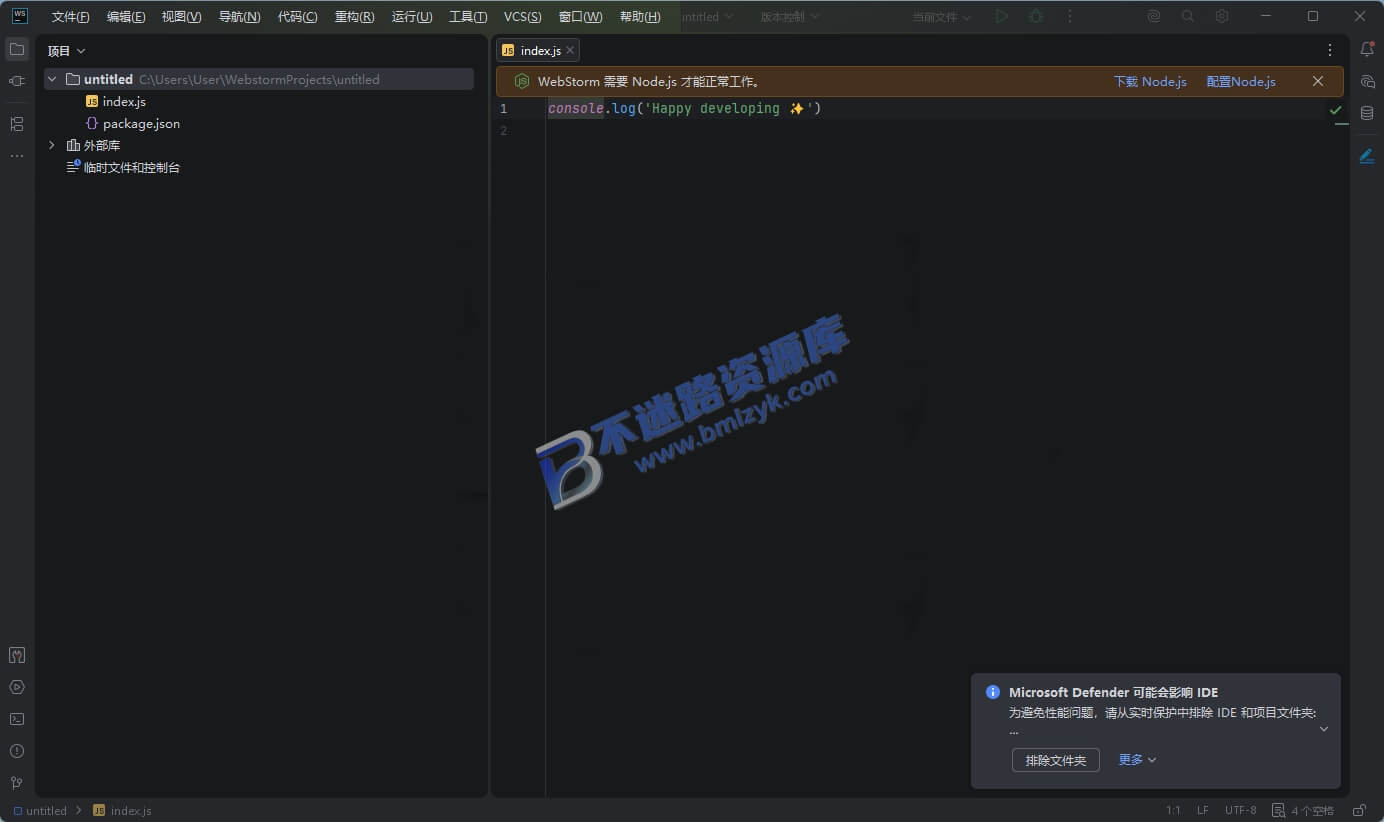The image size is (1384, 822).
Task: Open the Commit tool window icon
Action: (17, 81)
